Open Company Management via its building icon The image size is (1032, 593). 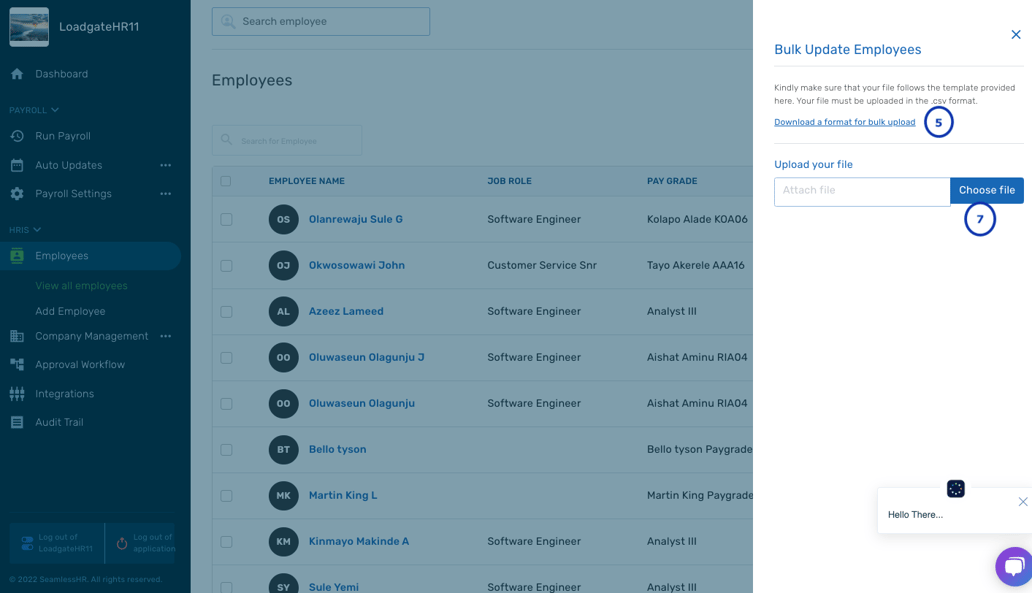point(18,336)
